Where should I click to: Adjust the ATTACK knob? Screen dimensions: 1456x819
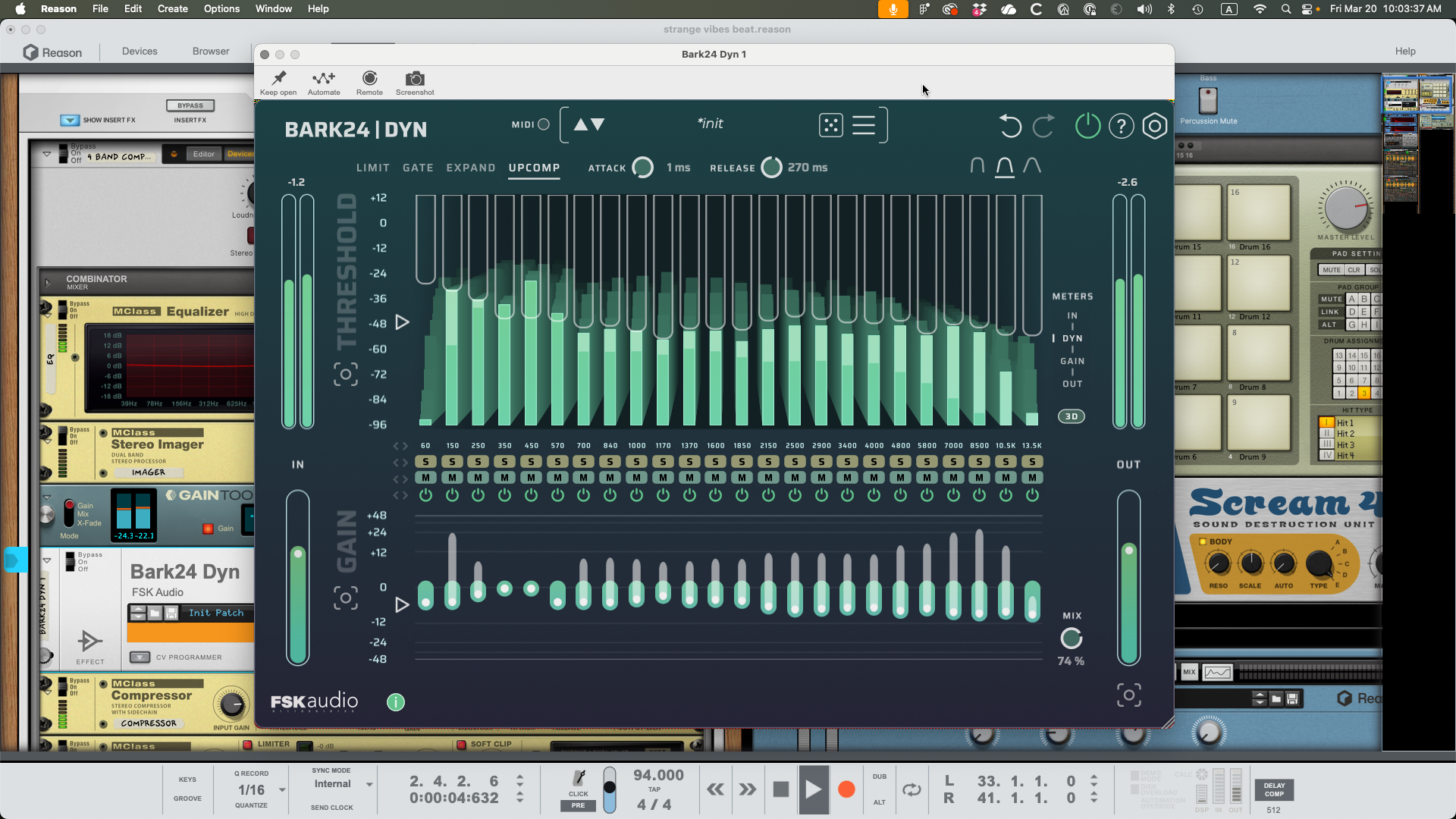(x=642, y=167)
